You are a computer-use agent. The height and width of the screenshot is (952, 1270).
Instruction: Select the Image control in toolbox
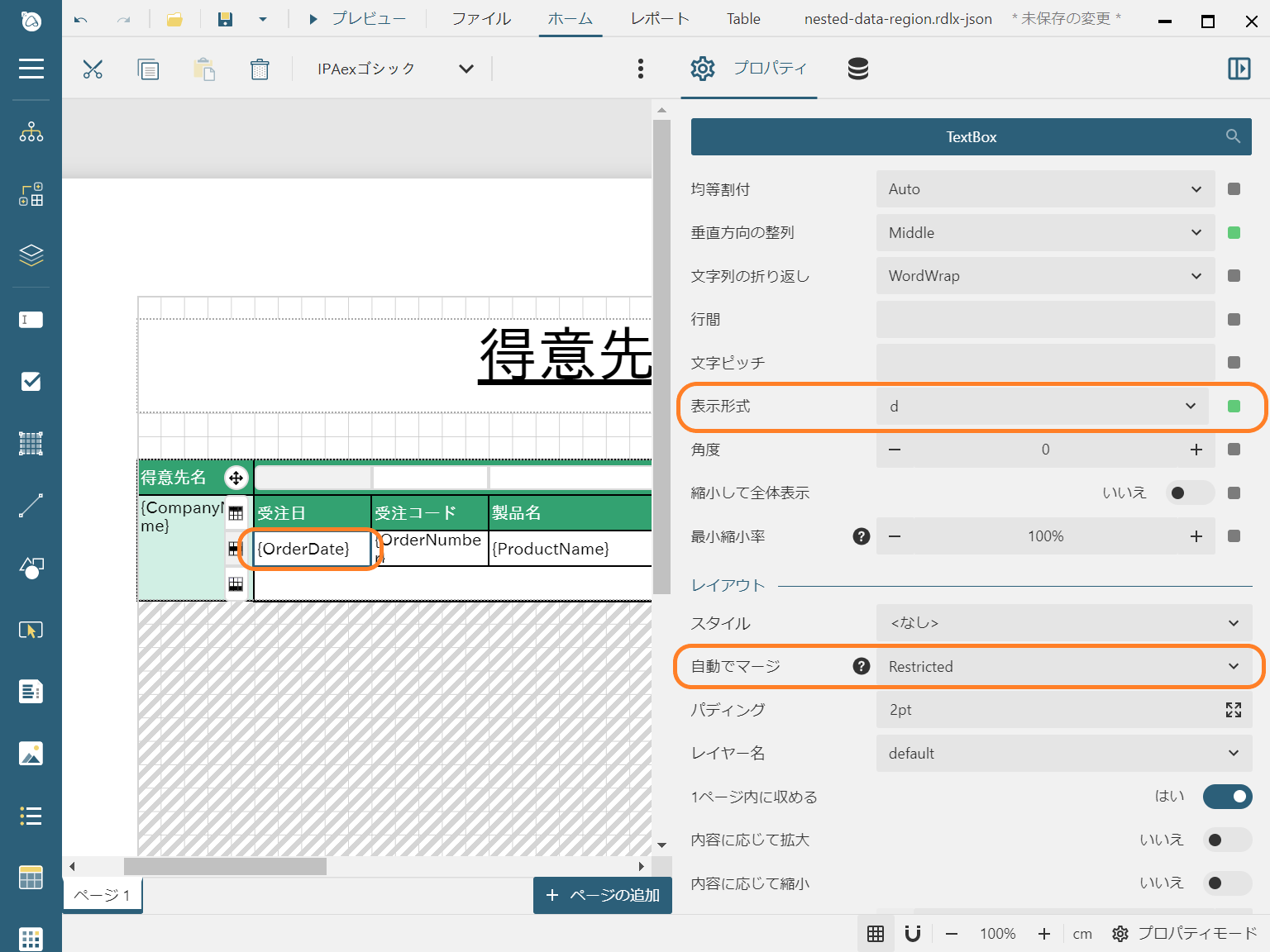coord(31,754)
